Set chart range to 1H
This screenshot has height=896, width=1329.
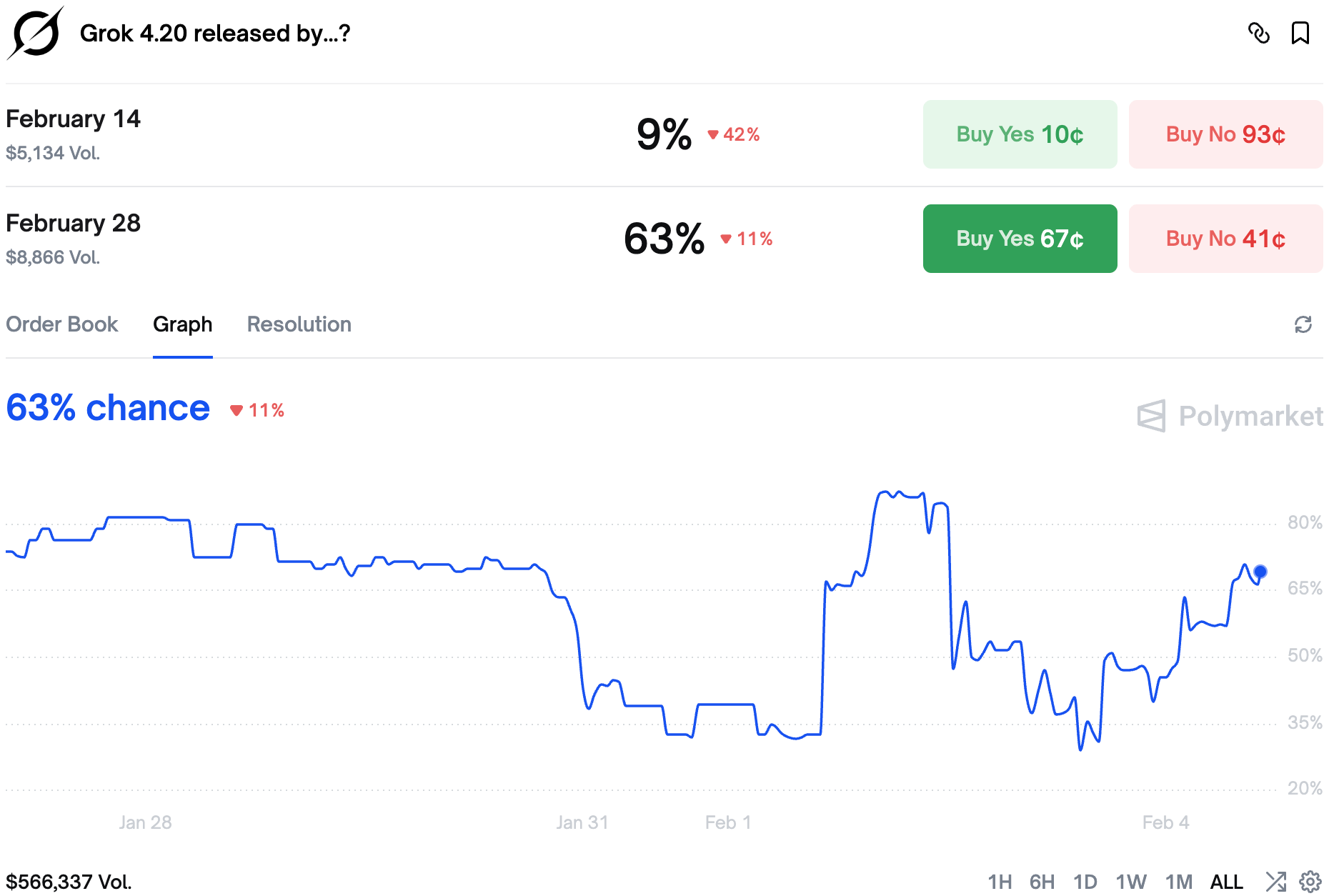tap(1000, 882)
